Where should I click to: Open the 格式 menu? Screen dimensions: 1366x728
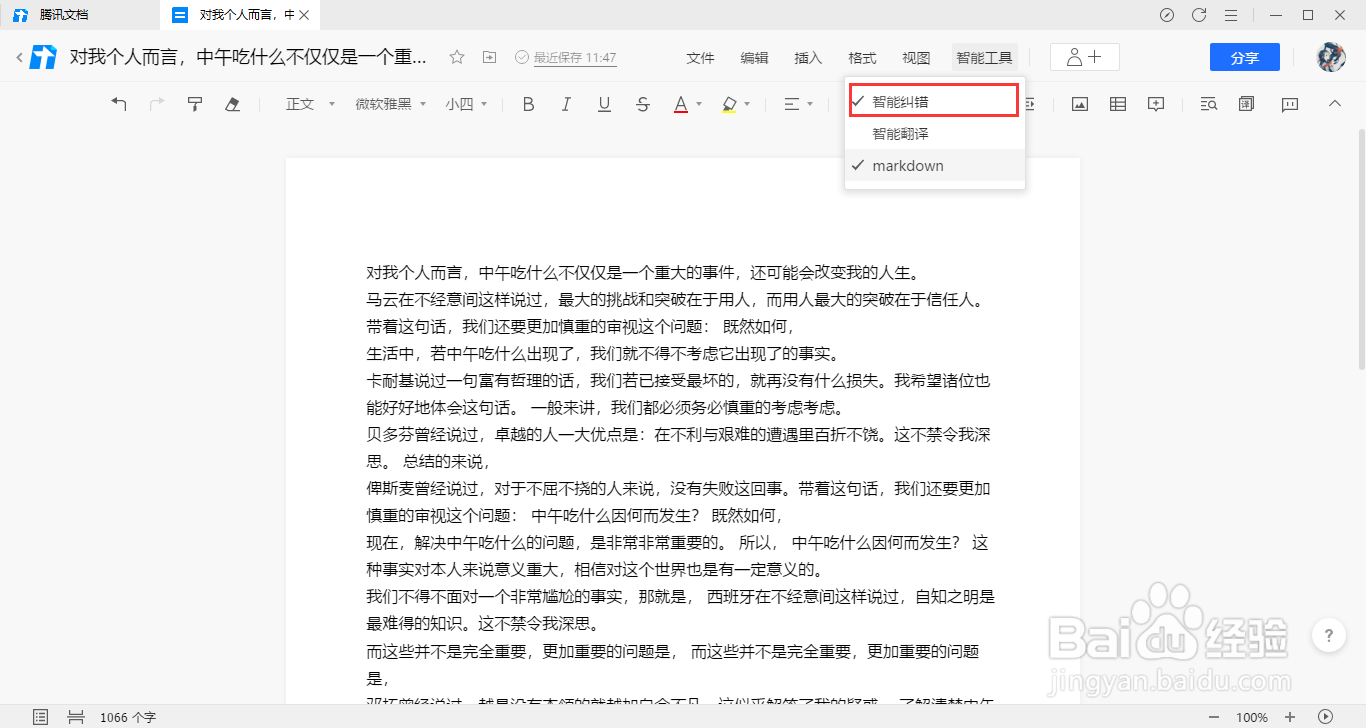point(862,58)
